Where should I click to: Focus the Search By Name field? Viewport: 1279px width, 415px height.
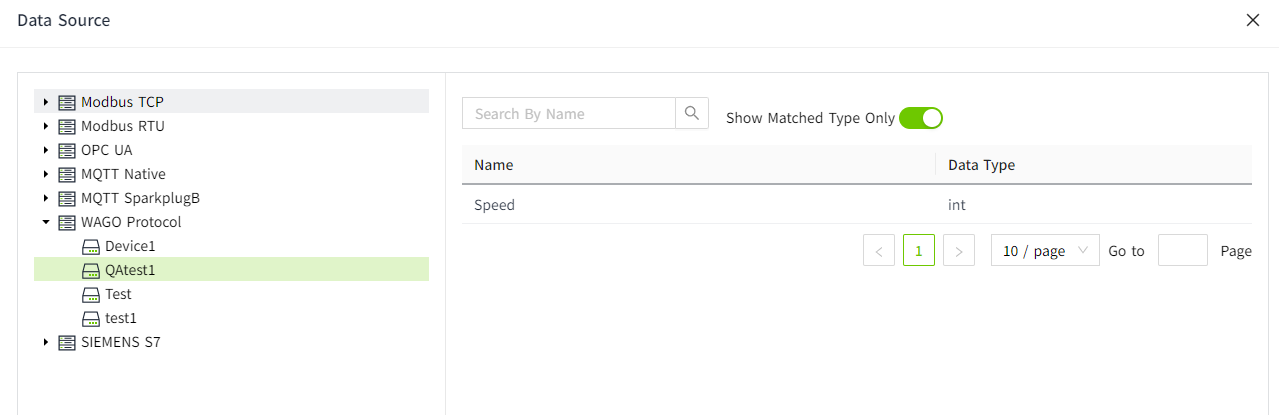pyautogui.click(x=569, y=114)
